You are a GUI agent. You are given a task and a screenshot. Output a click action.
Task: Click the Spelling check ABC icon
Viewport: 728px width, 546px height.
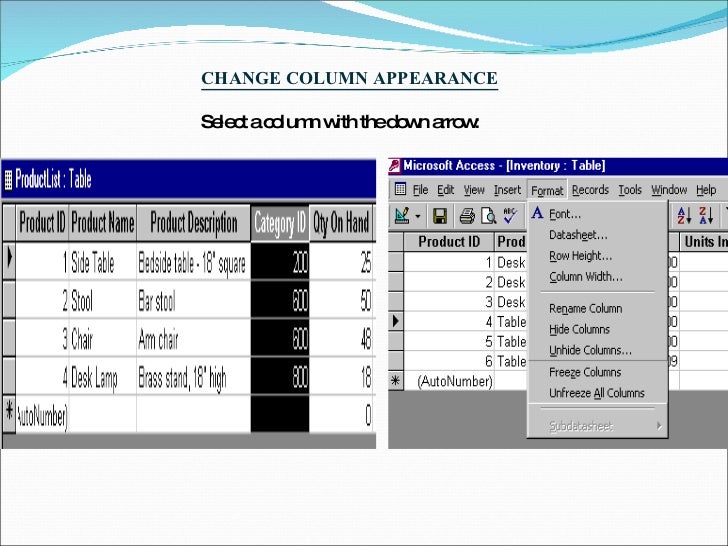tap(510, 215)
